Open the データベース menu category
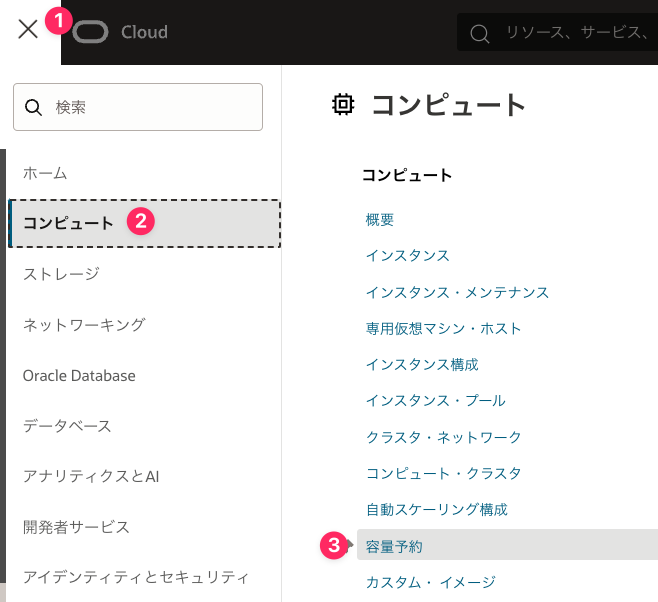Image resolution: width=658 pixels, height=602 pixels. point(67,426)
